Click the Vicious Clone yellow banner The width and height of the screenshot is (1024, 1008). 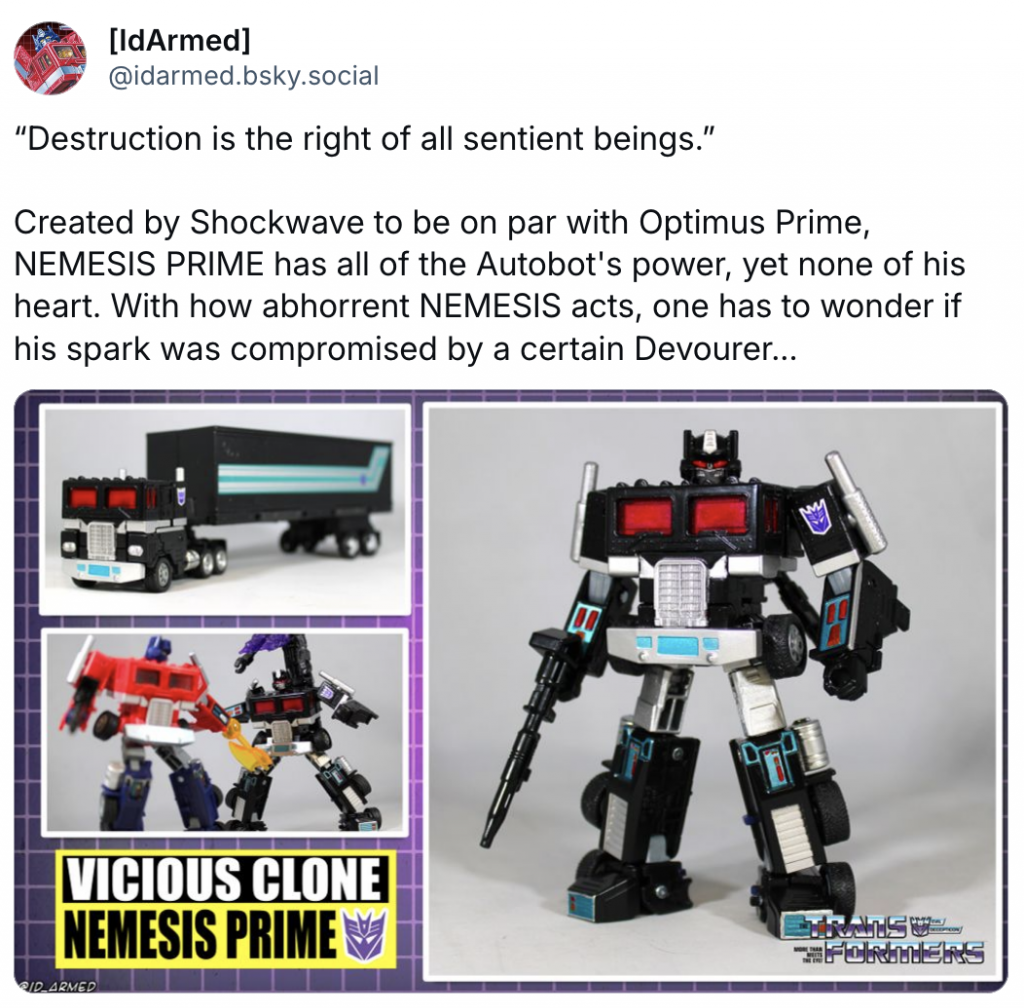[x=226, y=908]
